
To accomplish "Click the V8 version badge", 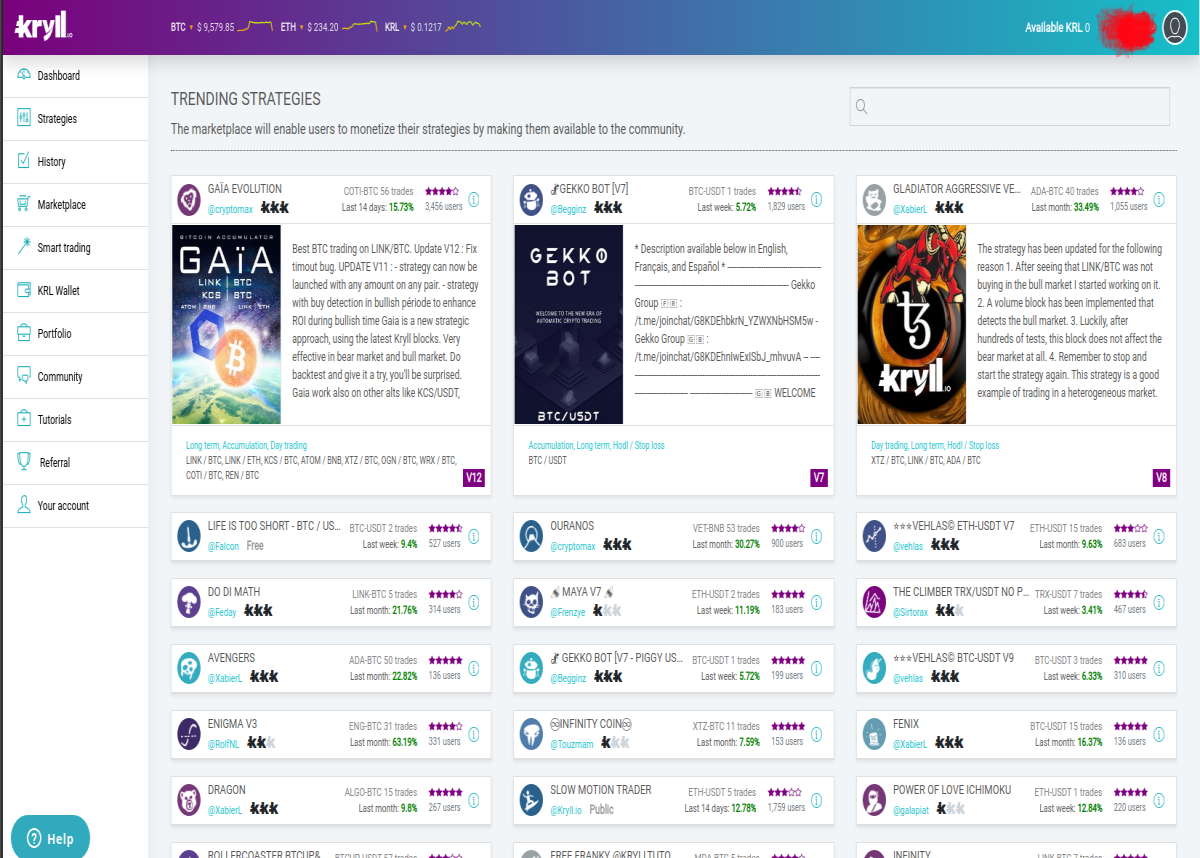I will [1161, 478].
